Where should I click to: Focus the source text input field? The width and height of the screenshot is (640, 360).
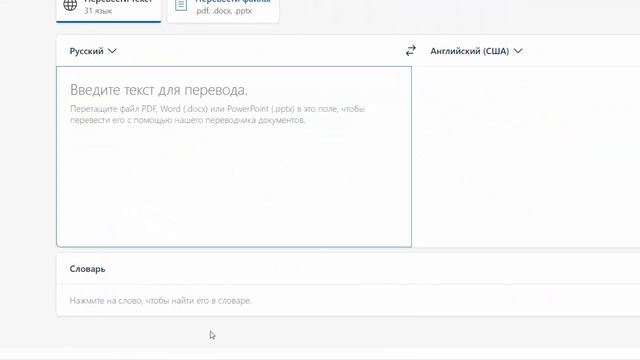tap(234, 157)
